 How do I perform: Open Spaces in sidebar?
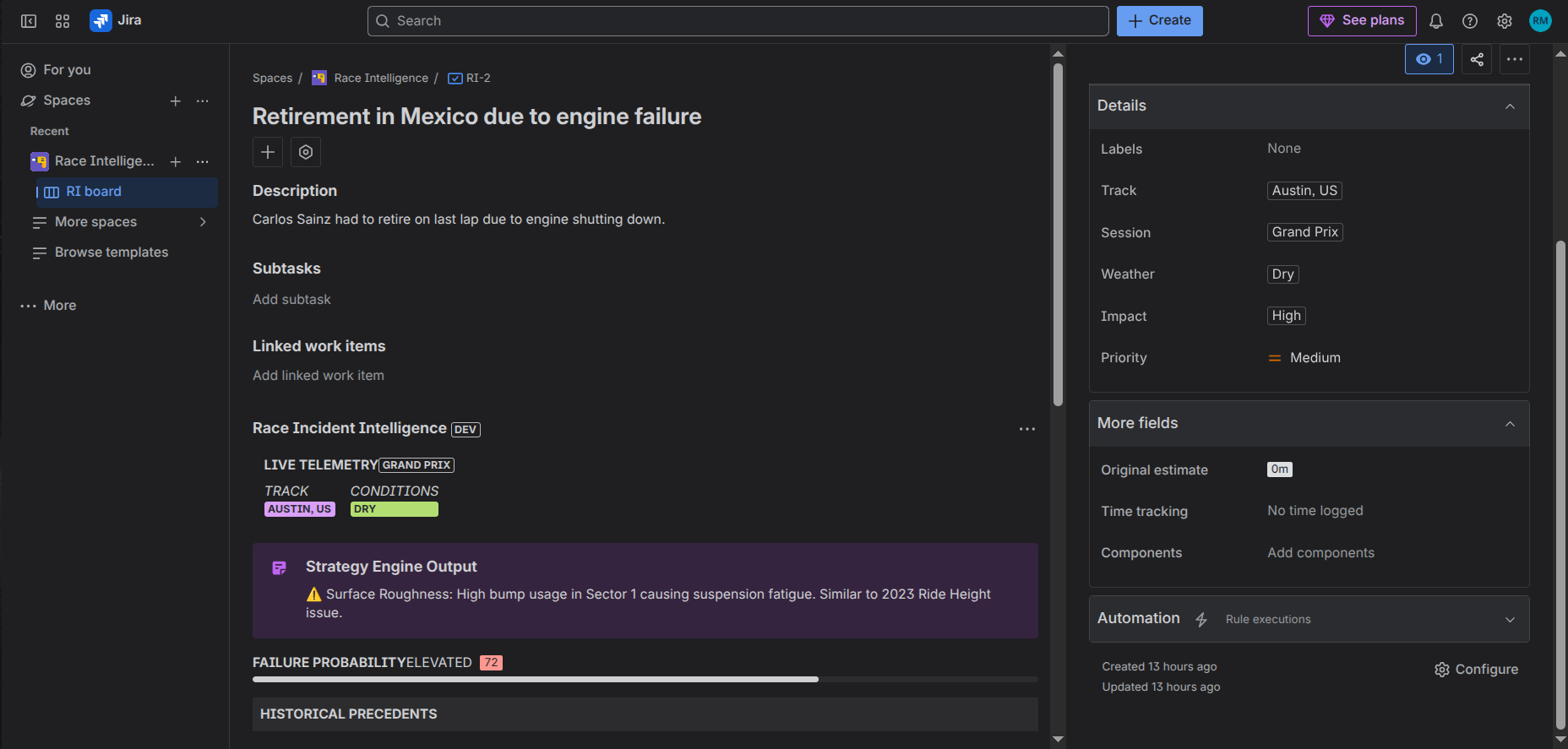coord(67,100)
